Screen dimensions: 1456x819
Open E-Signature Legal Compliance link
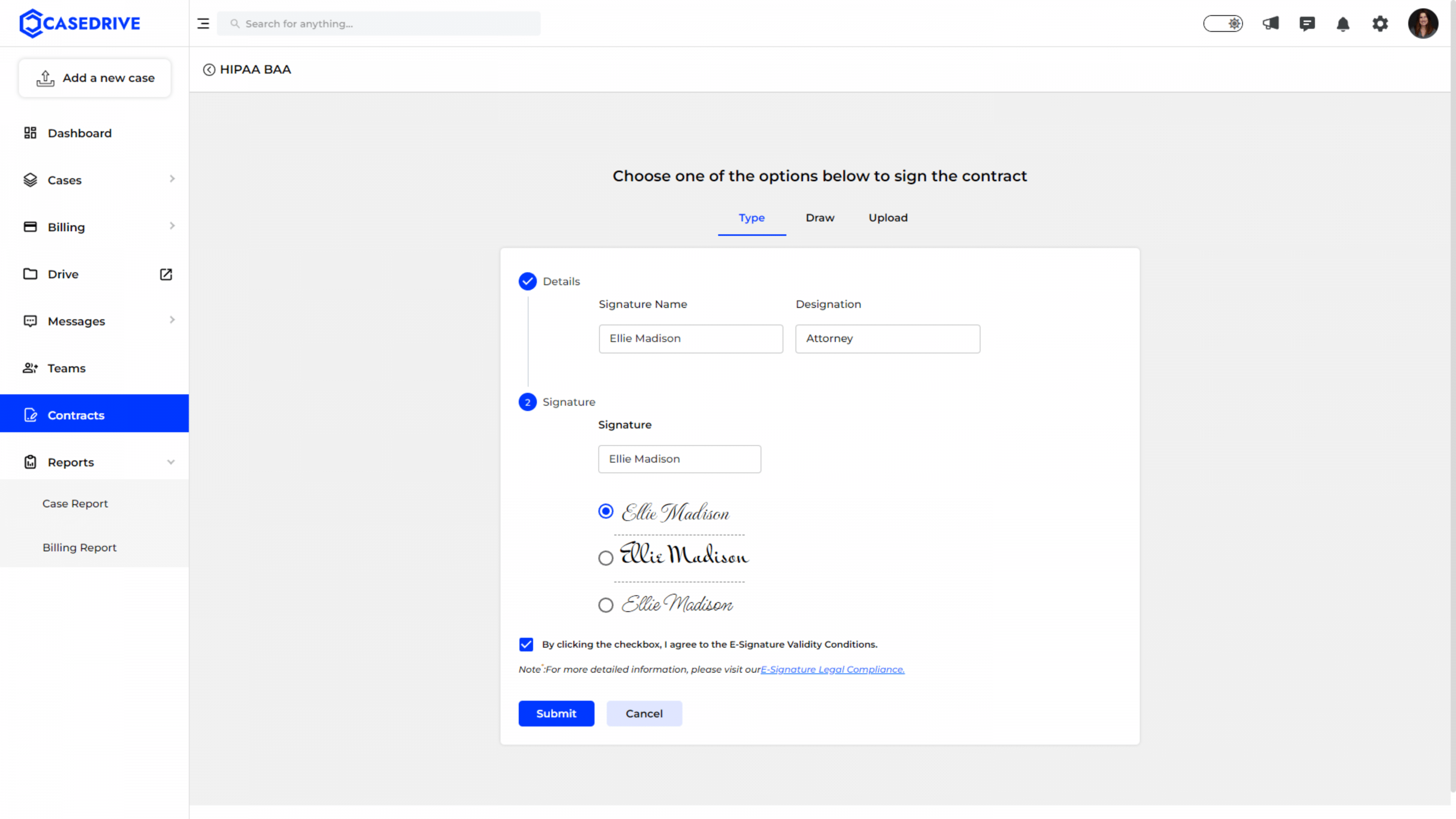click(832, 669)
